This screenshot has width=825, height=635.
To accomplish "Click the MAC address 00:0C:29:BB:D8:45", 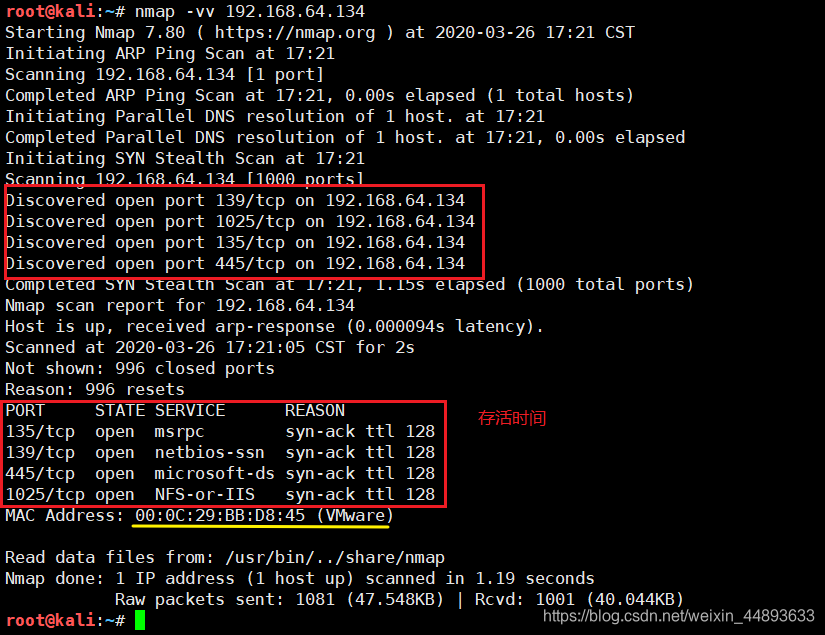I will pyautogui.click(x=220, y=516).
